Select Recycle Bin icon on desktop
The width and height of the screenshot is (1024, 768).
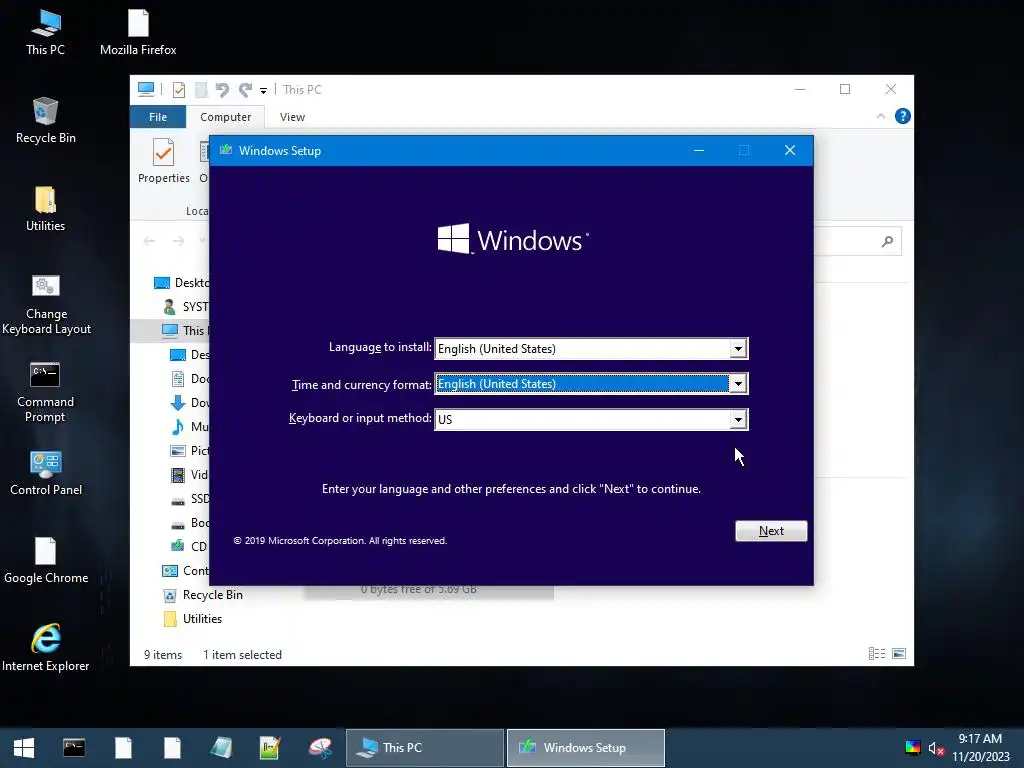[46, 121]
